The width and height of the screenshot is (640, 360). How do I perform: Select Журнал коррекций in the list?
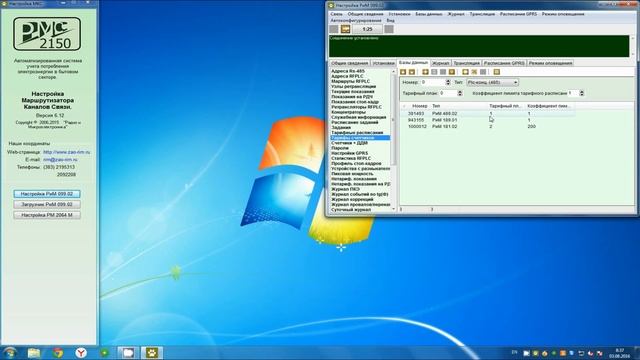352,200
